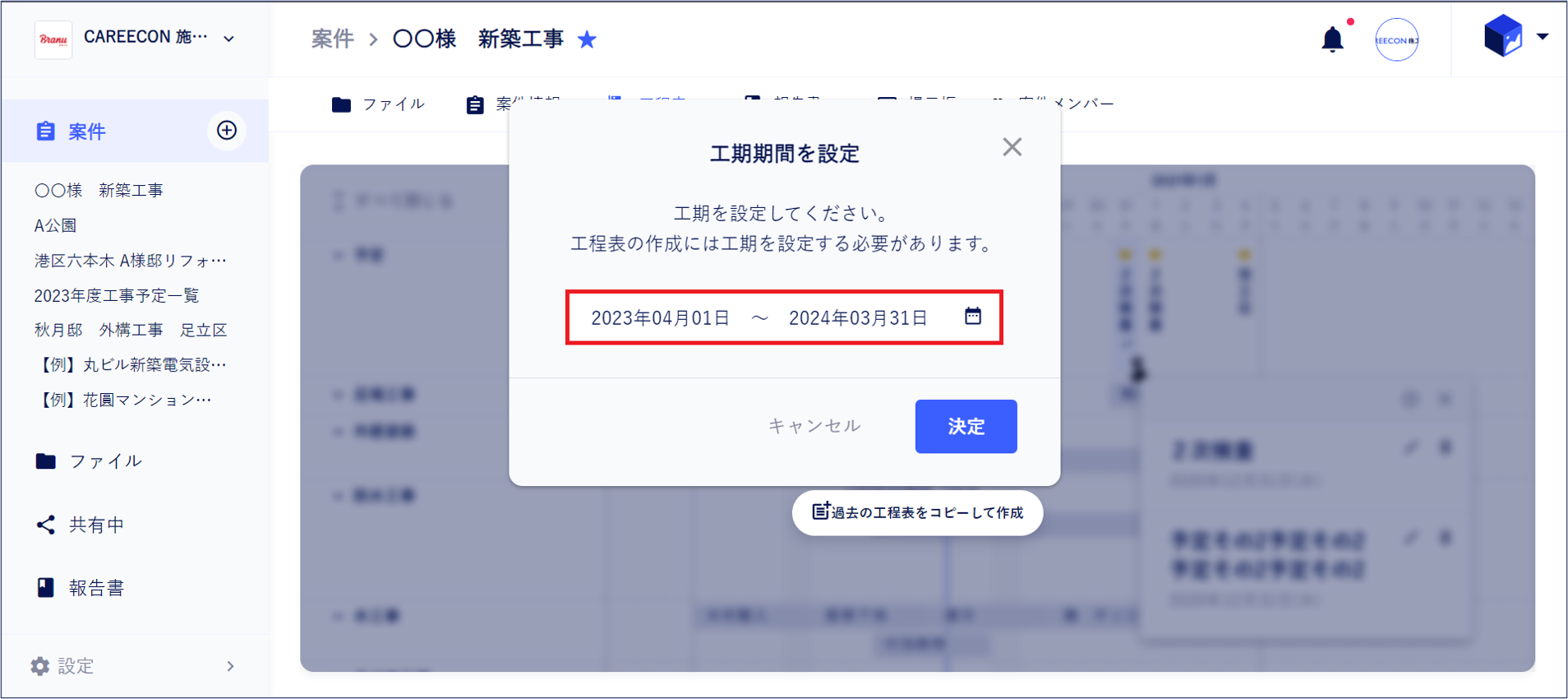Confirm with the 決定 button
Screen dimensions: 1568x699
pyautogui.click(x=966, y=426)
